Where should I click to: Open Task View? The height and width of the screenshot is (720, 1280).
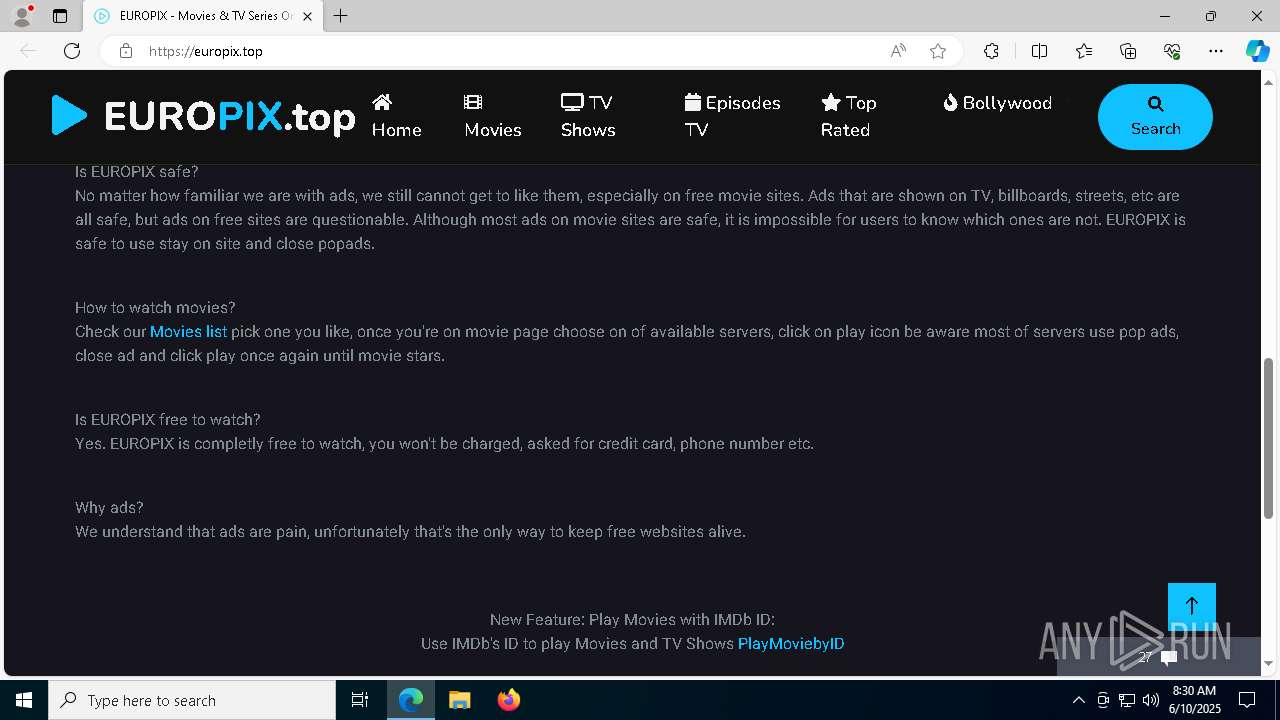360,700
